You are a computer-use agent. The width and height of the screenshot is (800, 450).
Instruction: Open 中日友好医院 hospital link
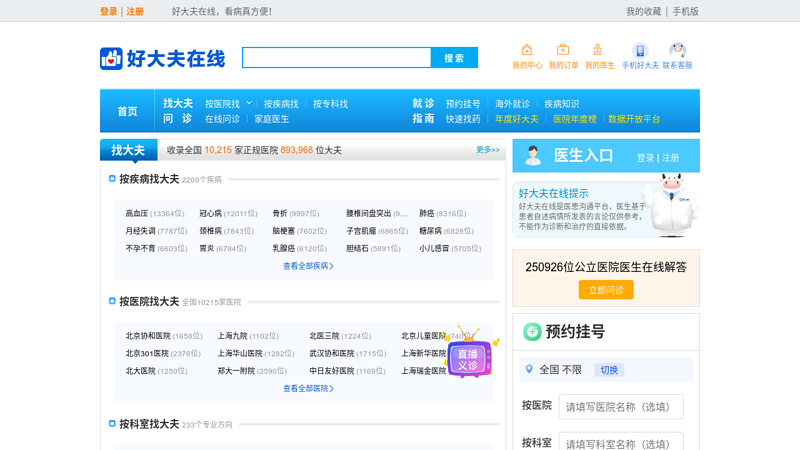(332, 371)
